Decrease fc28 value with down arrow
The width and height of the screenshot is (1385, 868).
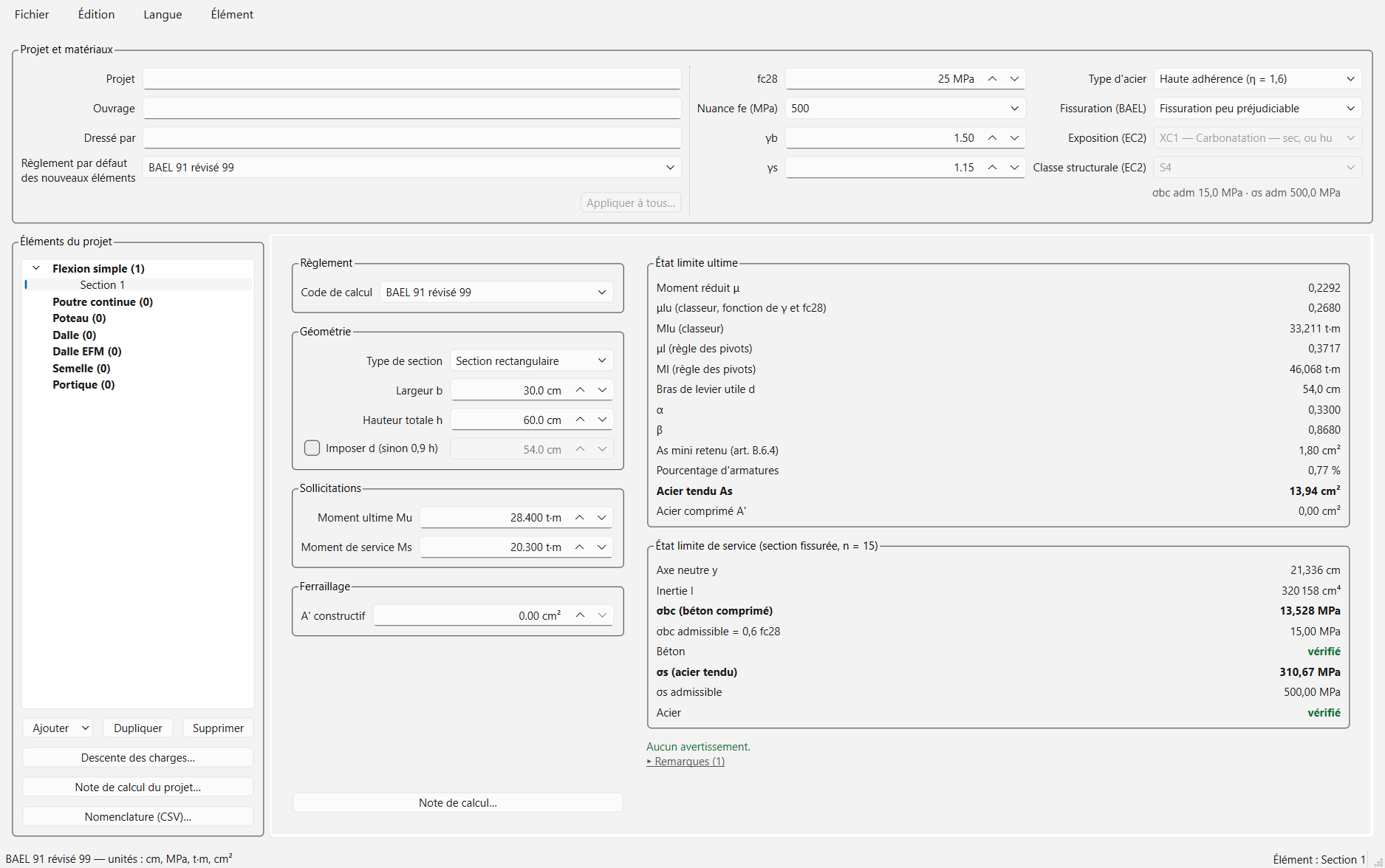coord(1015,79)
